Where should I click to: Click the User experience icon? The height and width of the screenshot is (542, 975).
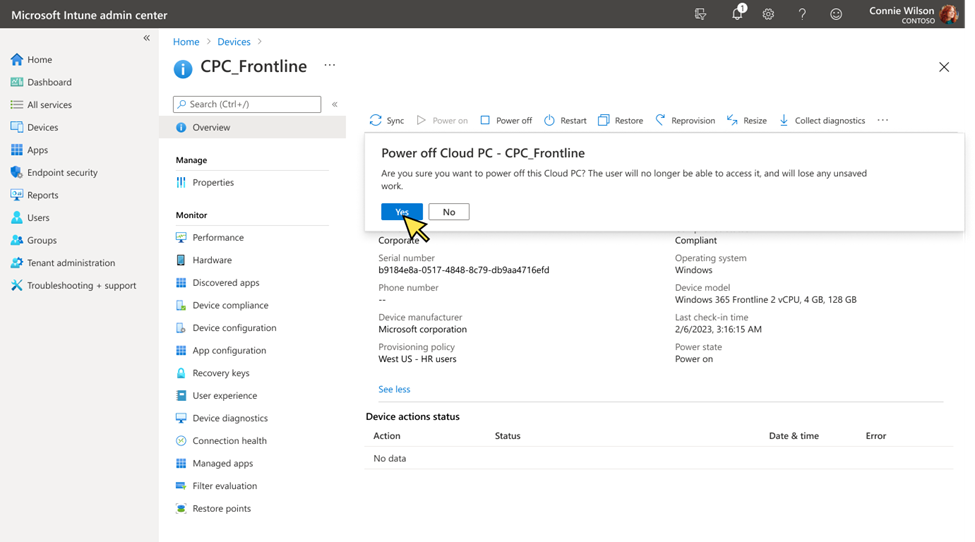pyautogui.click(x=181, y=395)
